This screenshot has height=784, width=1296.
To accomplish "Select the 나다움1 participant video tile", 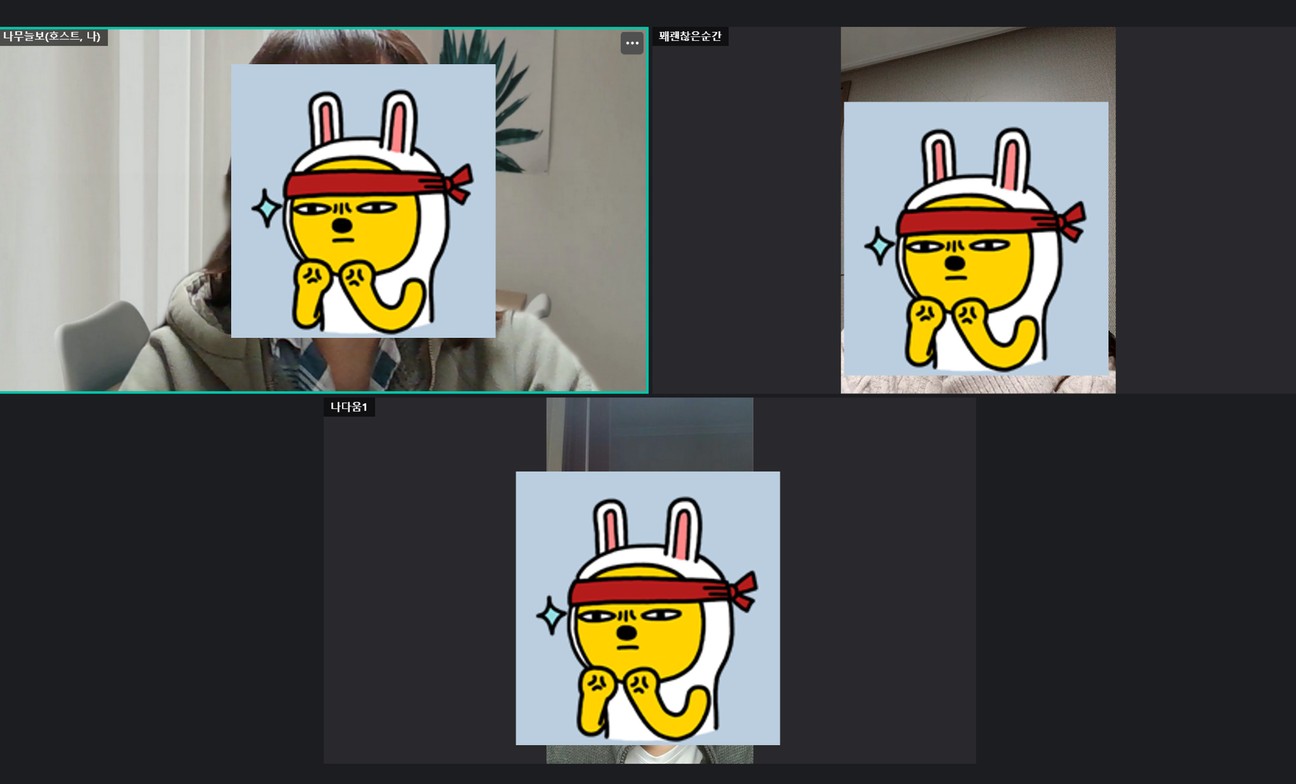I will coord(649,581).
